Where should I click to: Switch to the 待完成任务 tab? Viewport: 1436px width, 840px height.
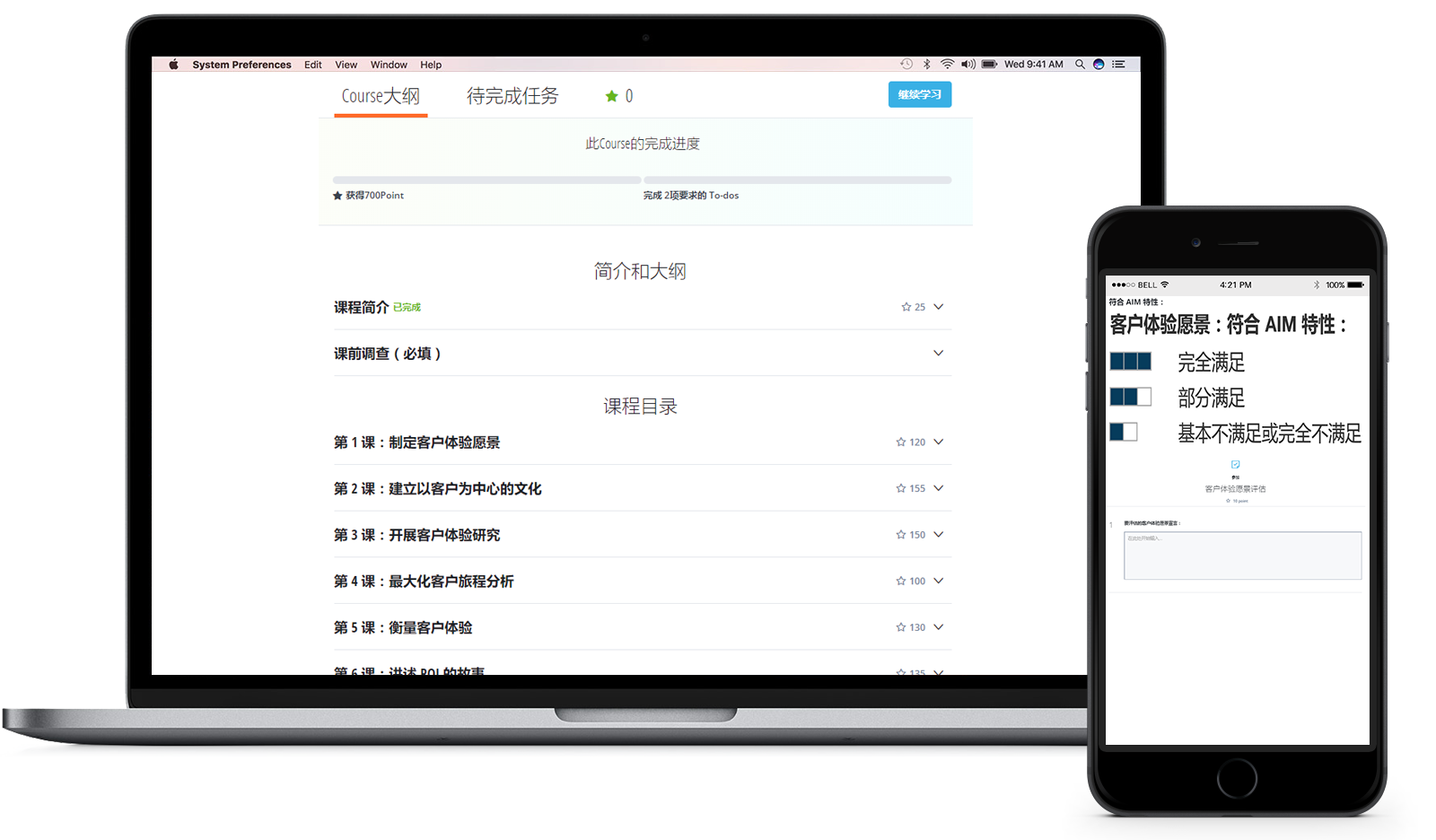pos(512,96)
